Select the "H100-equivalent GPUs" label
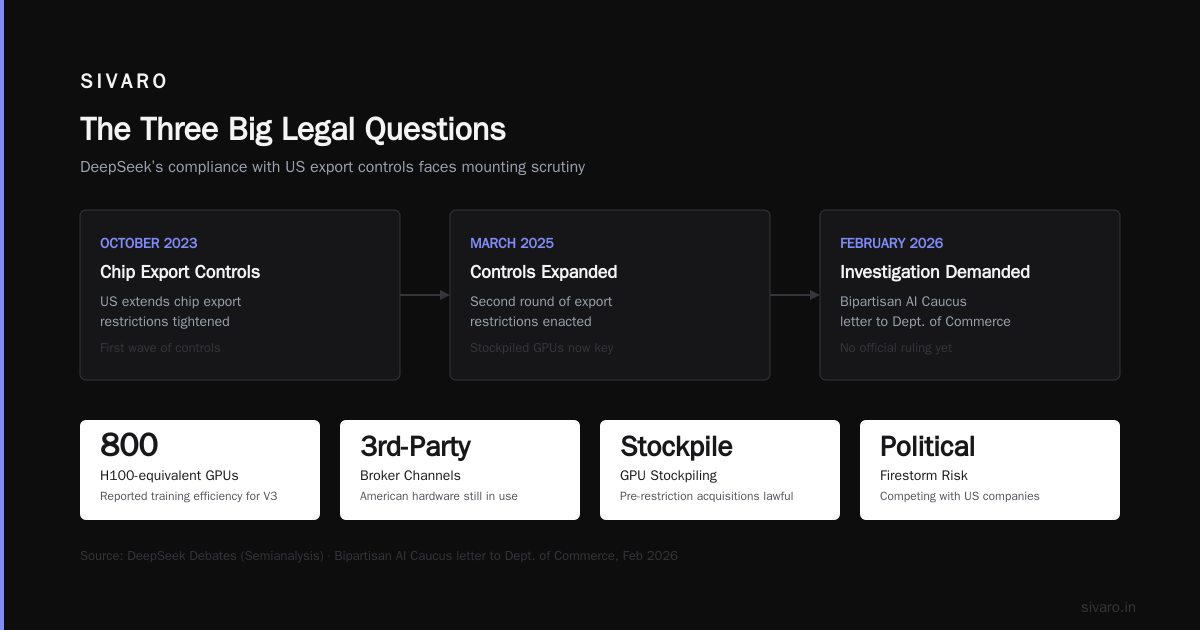This screenshot has height=630, width=1200. [169, 476]
